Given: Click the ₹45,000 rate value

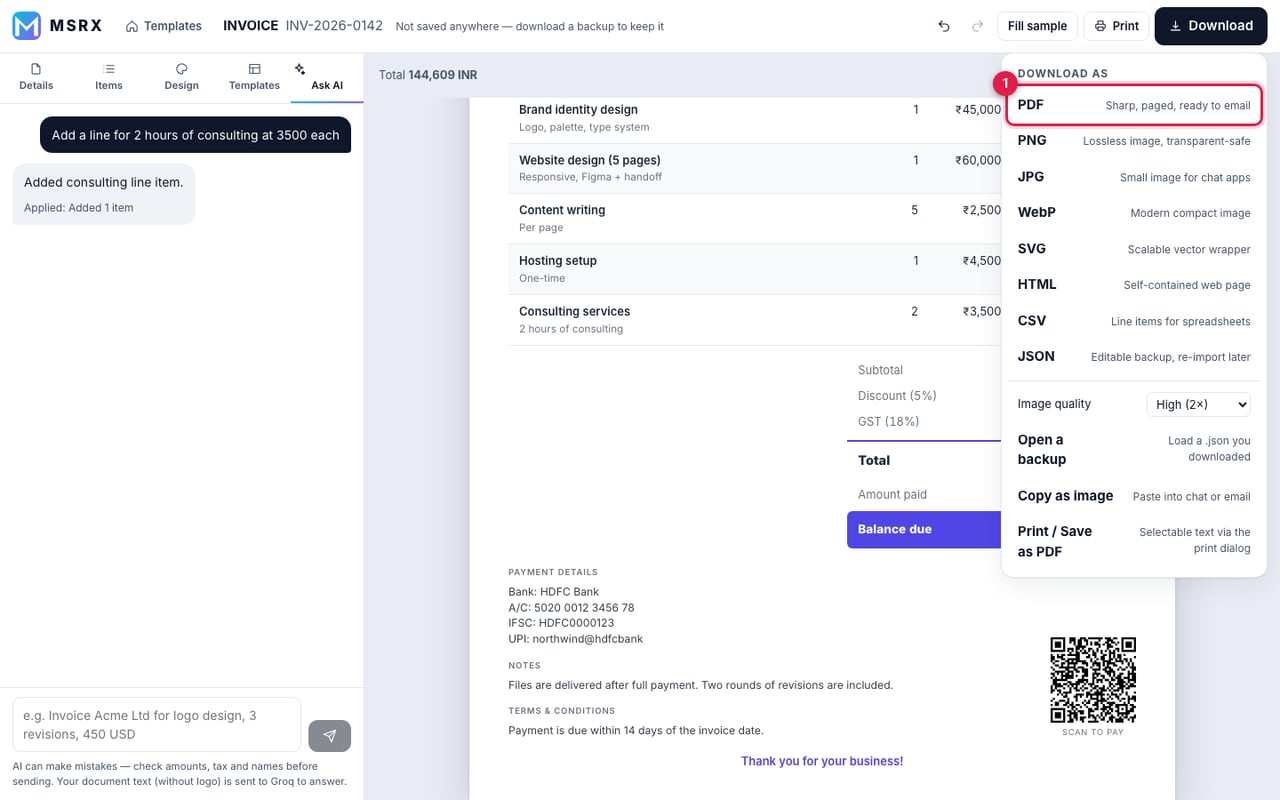Looking at the screenshot, I should point(978,110).
